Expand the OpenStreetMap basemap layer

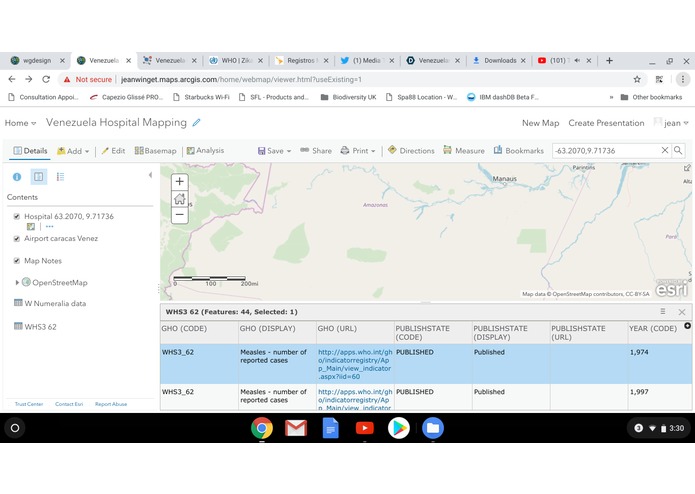17,282
